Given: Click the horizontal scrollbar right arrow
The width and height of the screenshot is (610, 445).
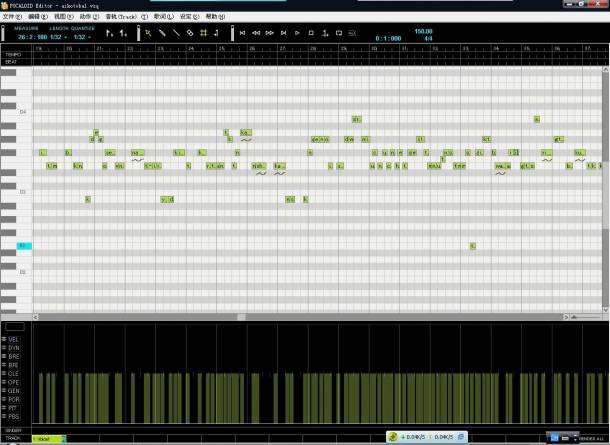Looking at the screenshot, I should (x=566, y=317).
